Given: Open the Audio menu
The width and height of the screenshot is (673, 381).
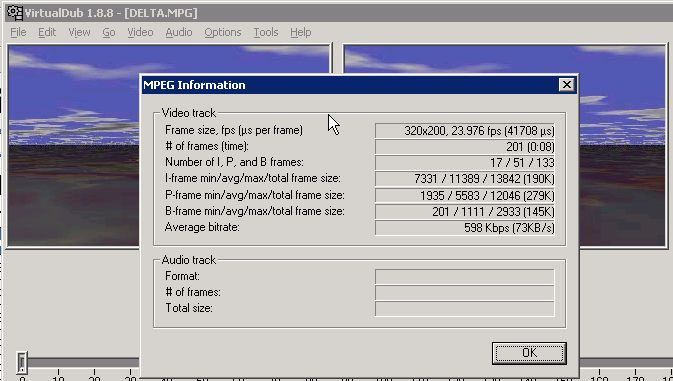Looking at the screenshot, I should pyautogui.click(x=179, y=32).
